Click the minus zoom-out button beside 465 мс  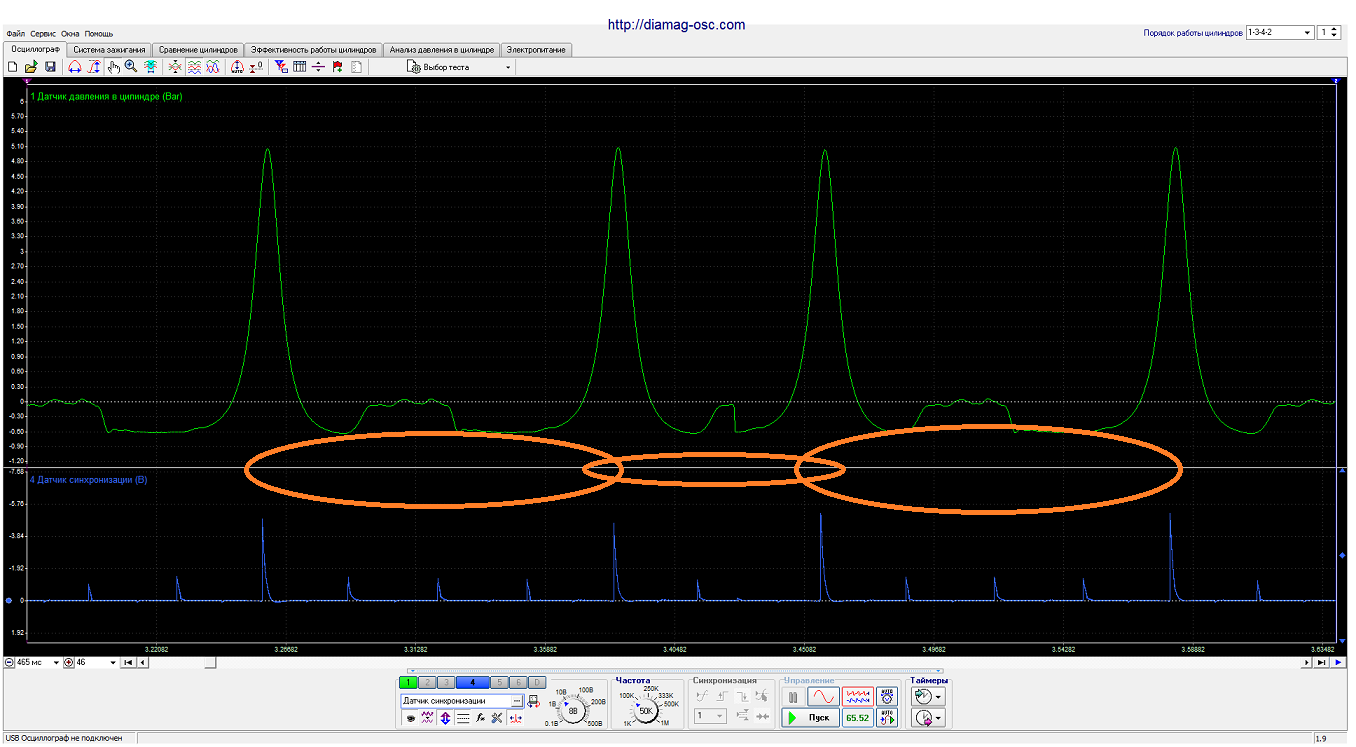9,662
